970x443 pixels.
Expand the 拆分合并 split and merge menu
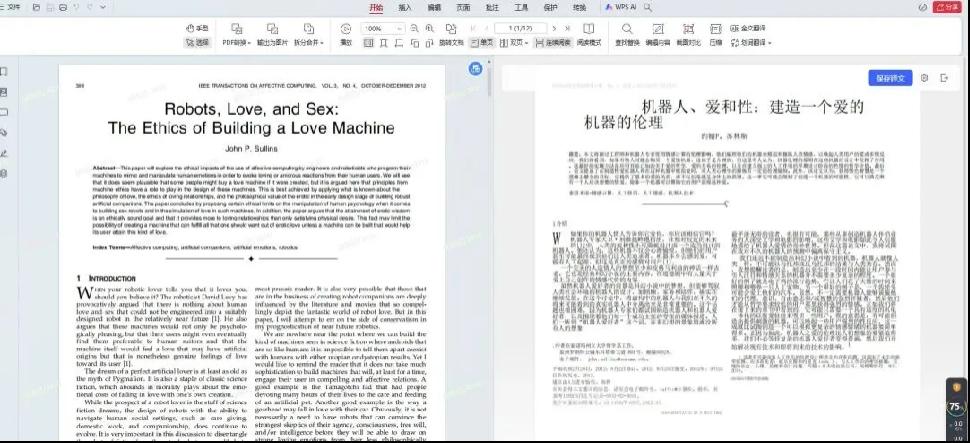click(x=309, y=35)
